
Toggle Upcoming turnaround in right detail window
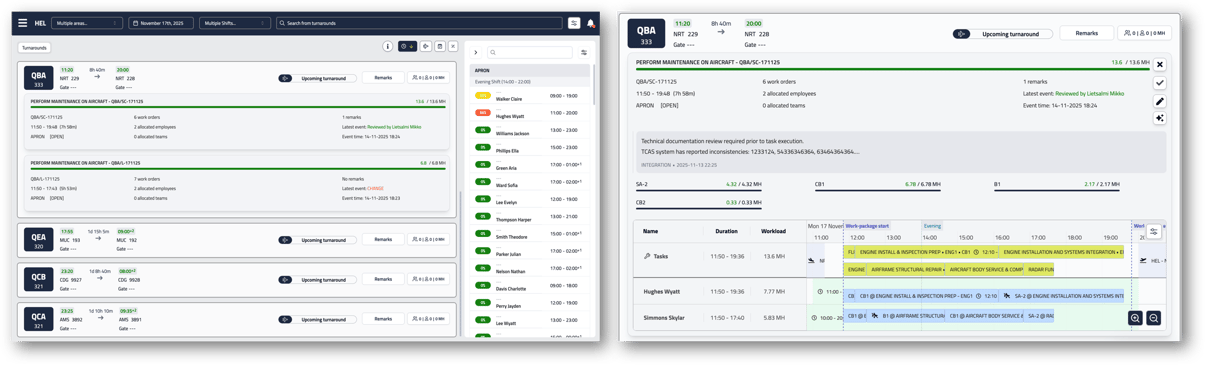[x=1002, y=34]
